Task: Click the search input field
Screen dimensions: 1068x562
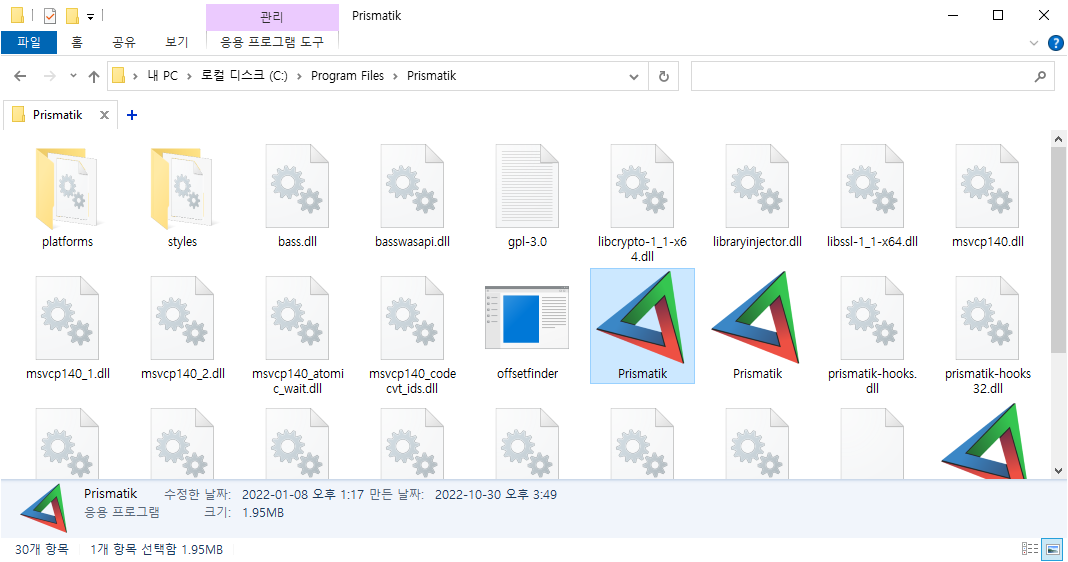Action: pos(872,76)
